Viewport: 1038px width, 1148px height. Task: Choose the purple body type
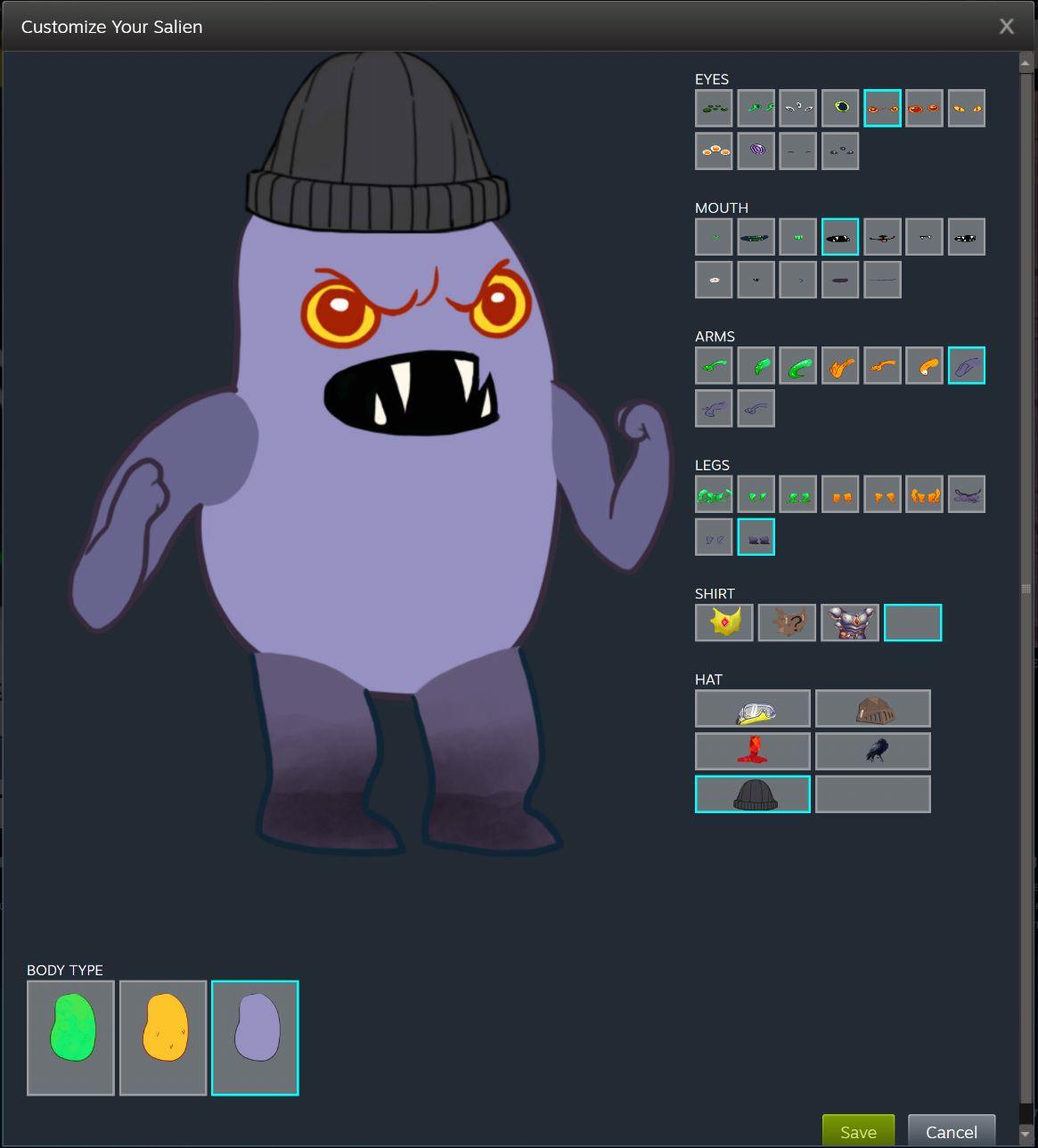(255, 1038)
